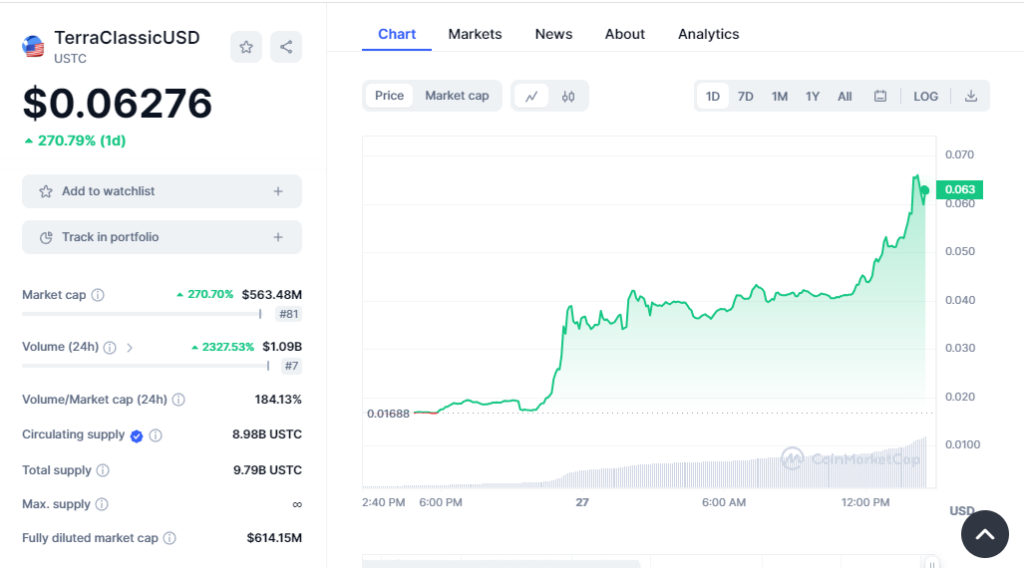Select the 1M time range
Viewport: 1024px width, 568px height.
click(x=779, y=96)
